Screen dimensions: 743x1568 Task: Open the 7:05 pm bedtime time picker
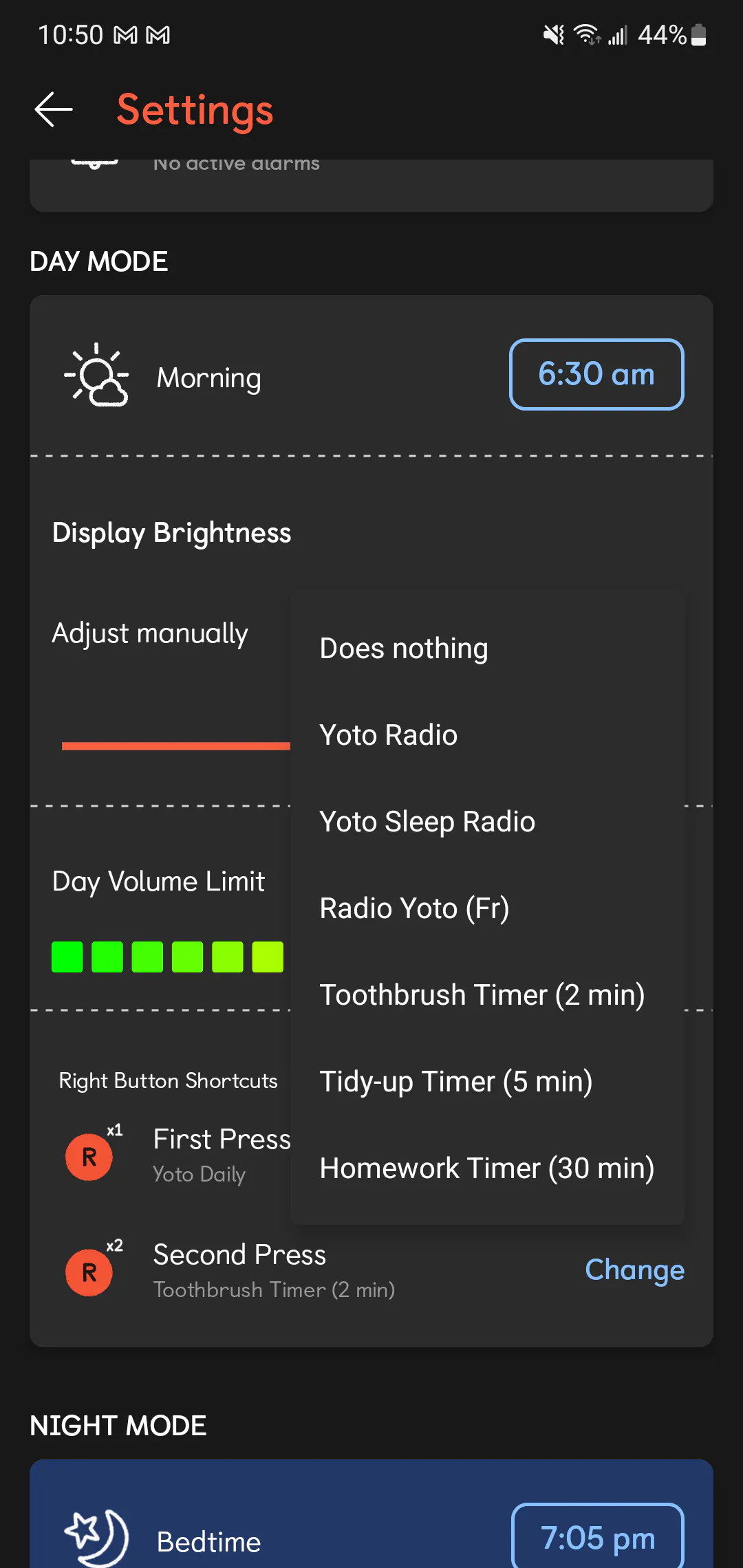tap(597, 1537)
